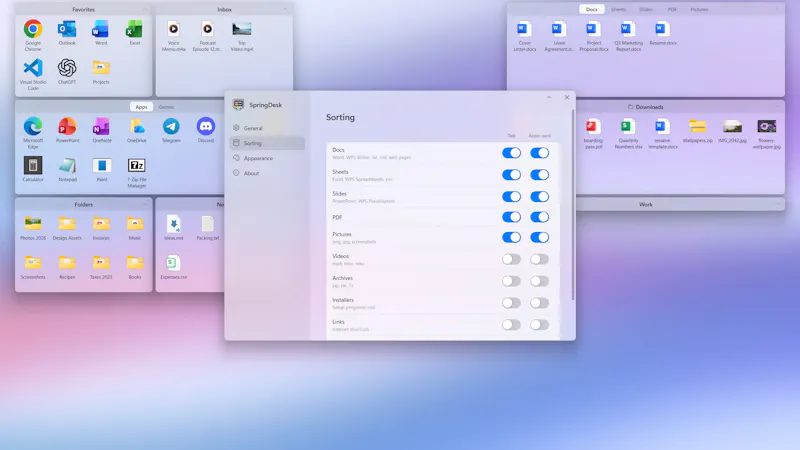800x450 pixels.
Task: Select IMG_2042.jpg thumbnail in Downloads
Action: [x=732, y=126]
